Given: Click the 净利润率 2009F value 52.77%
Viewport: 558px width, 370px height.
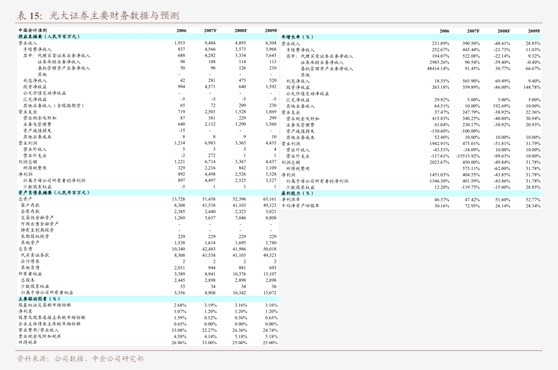Looking at the screenshot, I should [533, 200].
